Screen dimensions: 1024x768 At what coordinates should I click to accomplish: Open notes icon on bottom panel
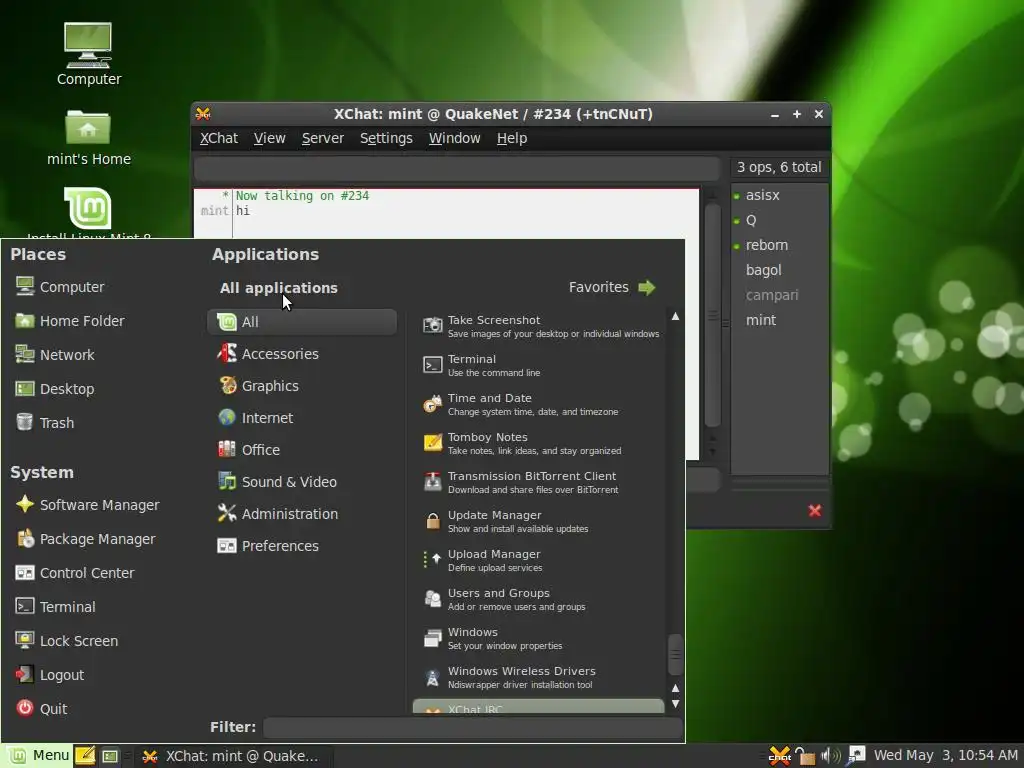click(x=85, y=756)
